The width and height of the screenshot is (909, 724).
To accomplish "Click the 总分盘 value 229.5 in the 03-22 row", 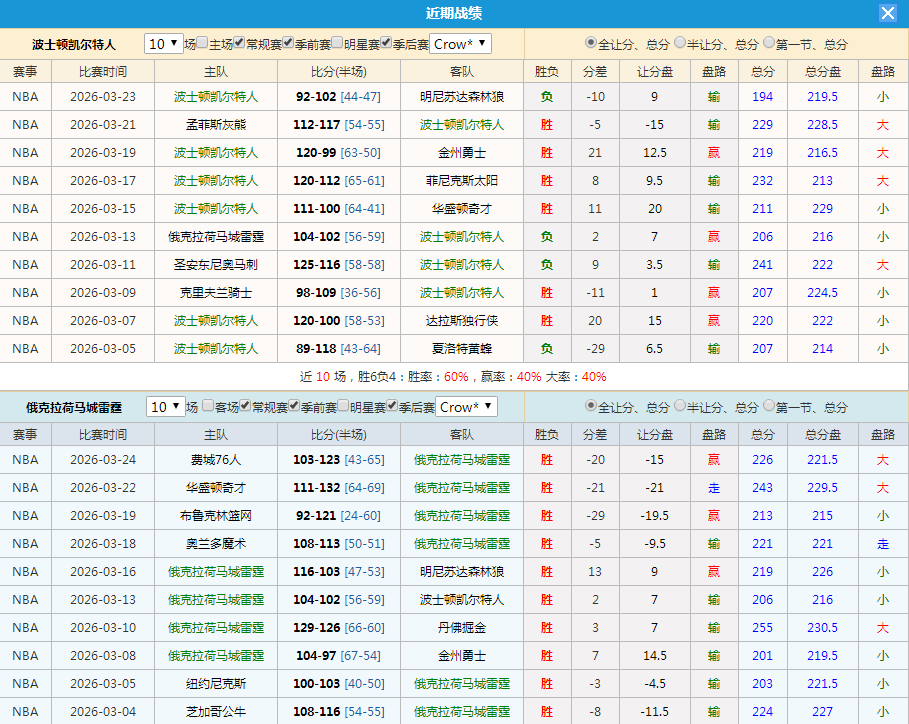I will [x=823, y=489].
